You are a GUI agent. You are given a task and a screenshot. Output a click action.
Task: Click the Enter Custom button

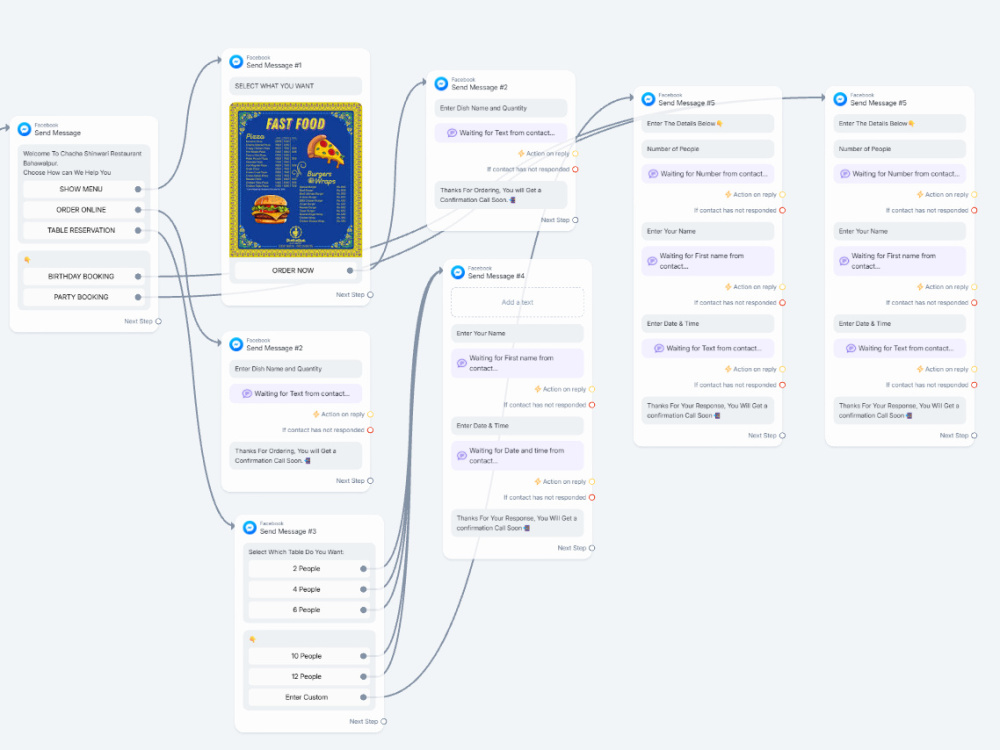point(309,698)
